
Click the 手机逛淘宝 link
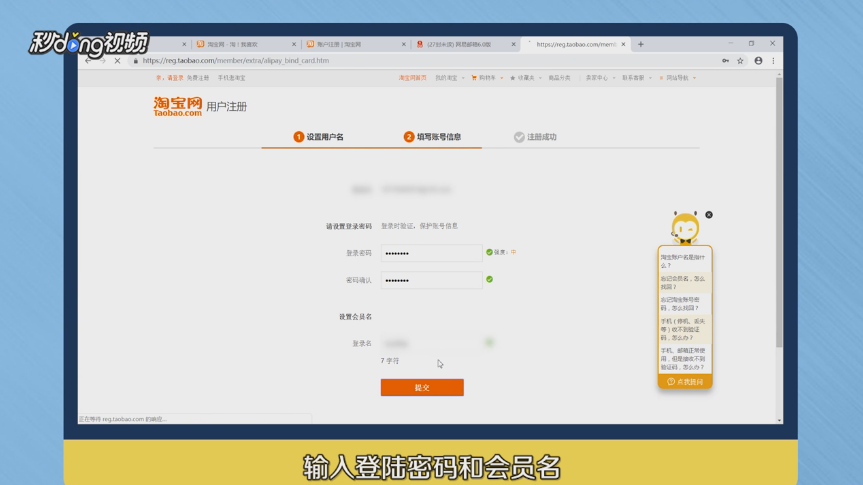[x=231, y=78]
